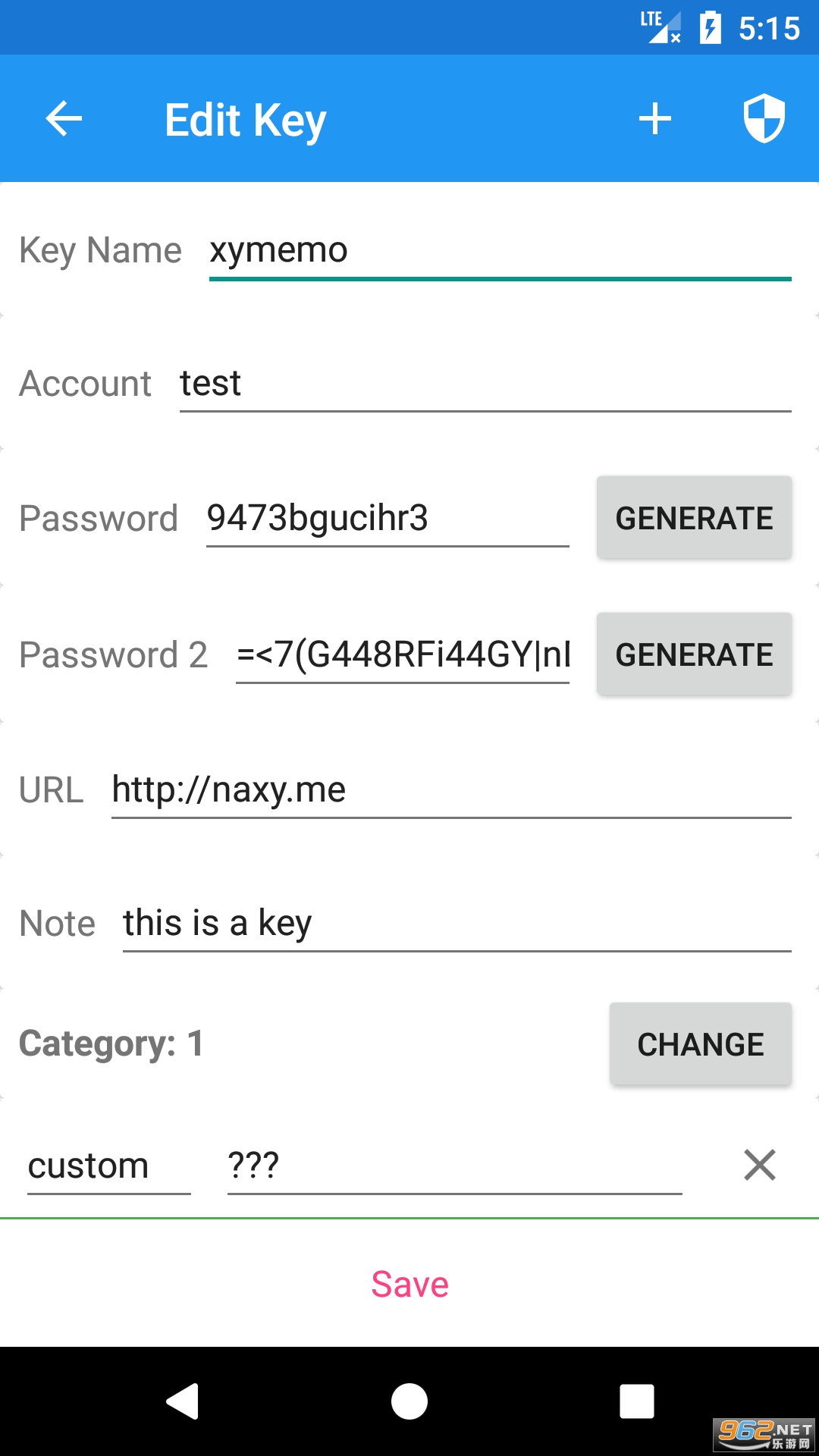Tap the Note field text

point(456,924)
